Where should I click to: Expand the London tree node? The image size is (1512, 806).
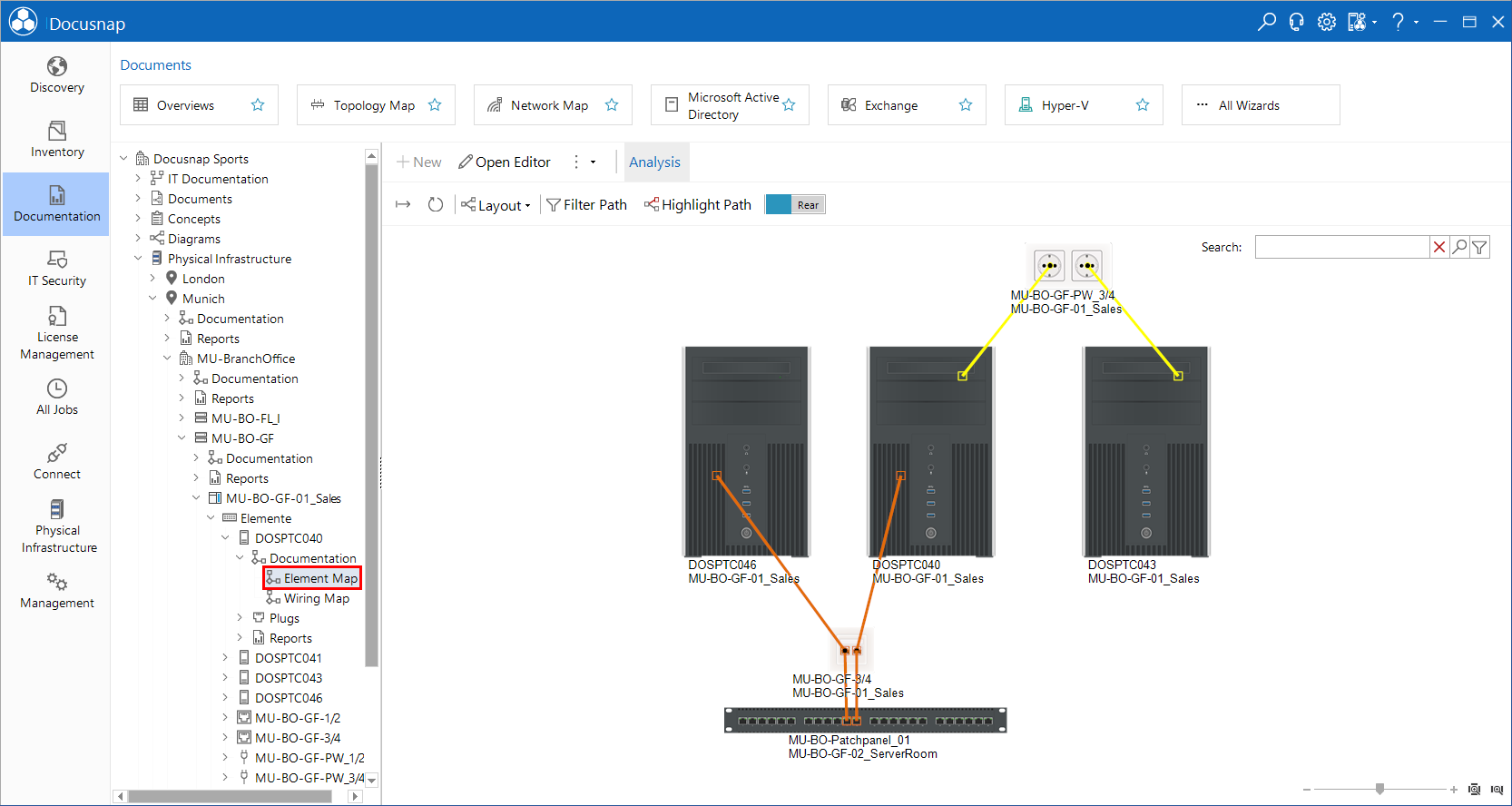(152, 279)
